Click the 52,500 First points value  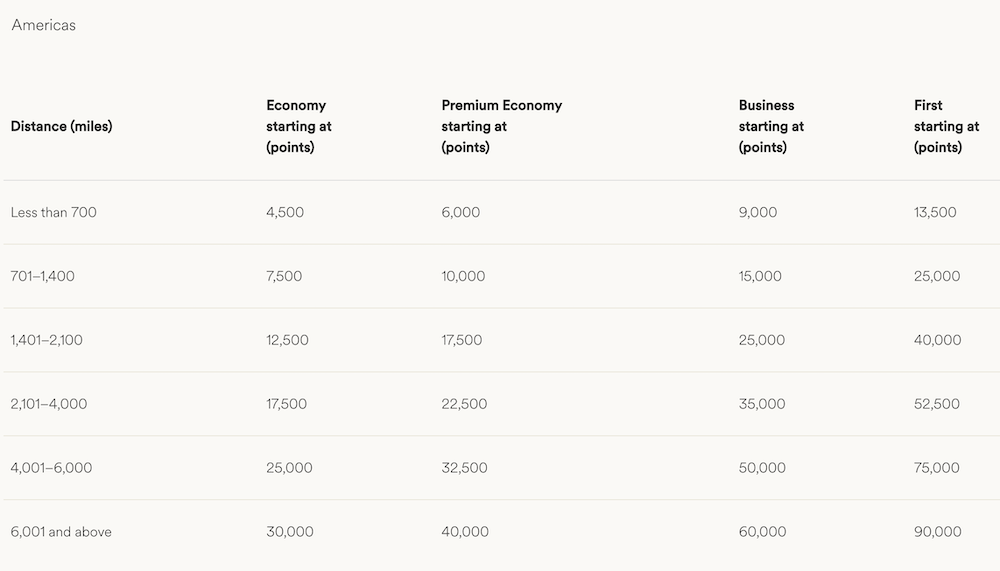936,404
